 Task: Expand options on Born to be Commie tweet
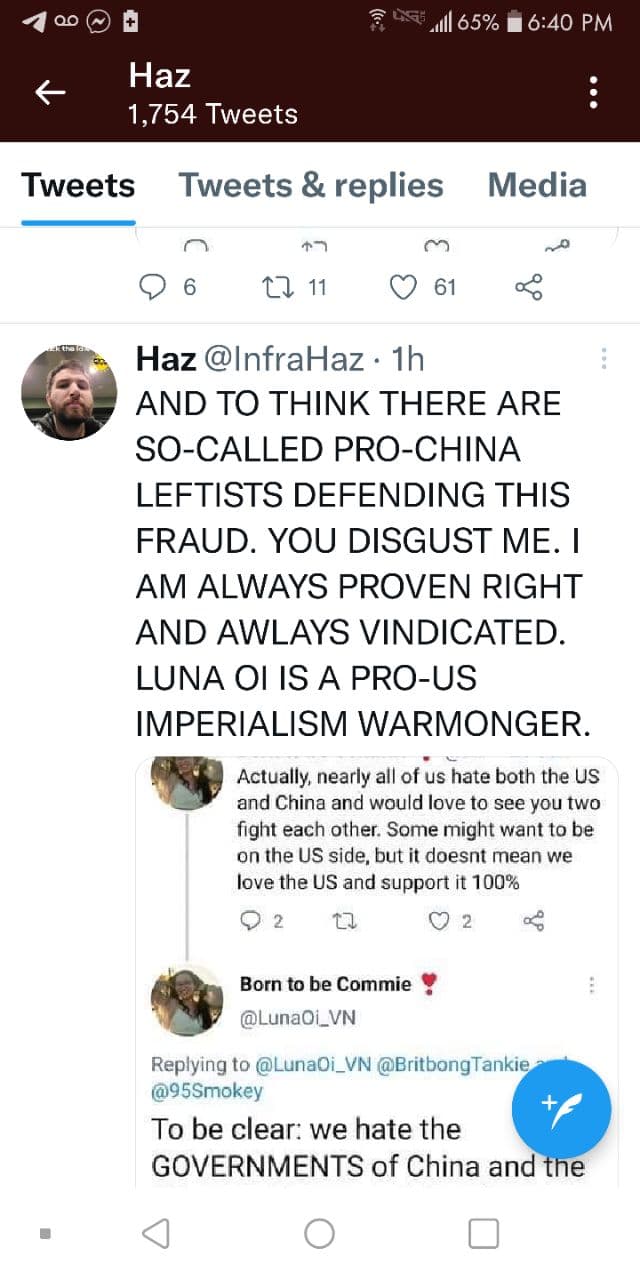tap(592, 985)
